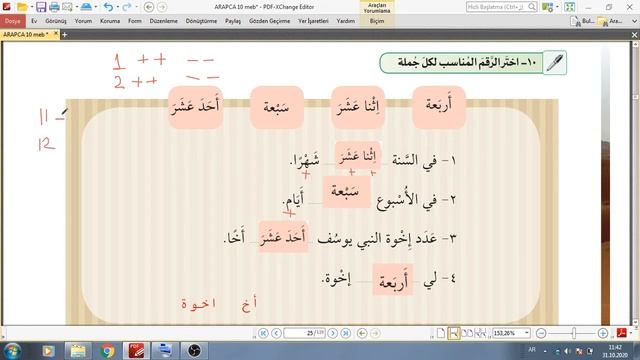The height and width of the screenshot is (360, 640).
Task: Open the Koruma ribbon tab
Action: click(x=110, y=21)
